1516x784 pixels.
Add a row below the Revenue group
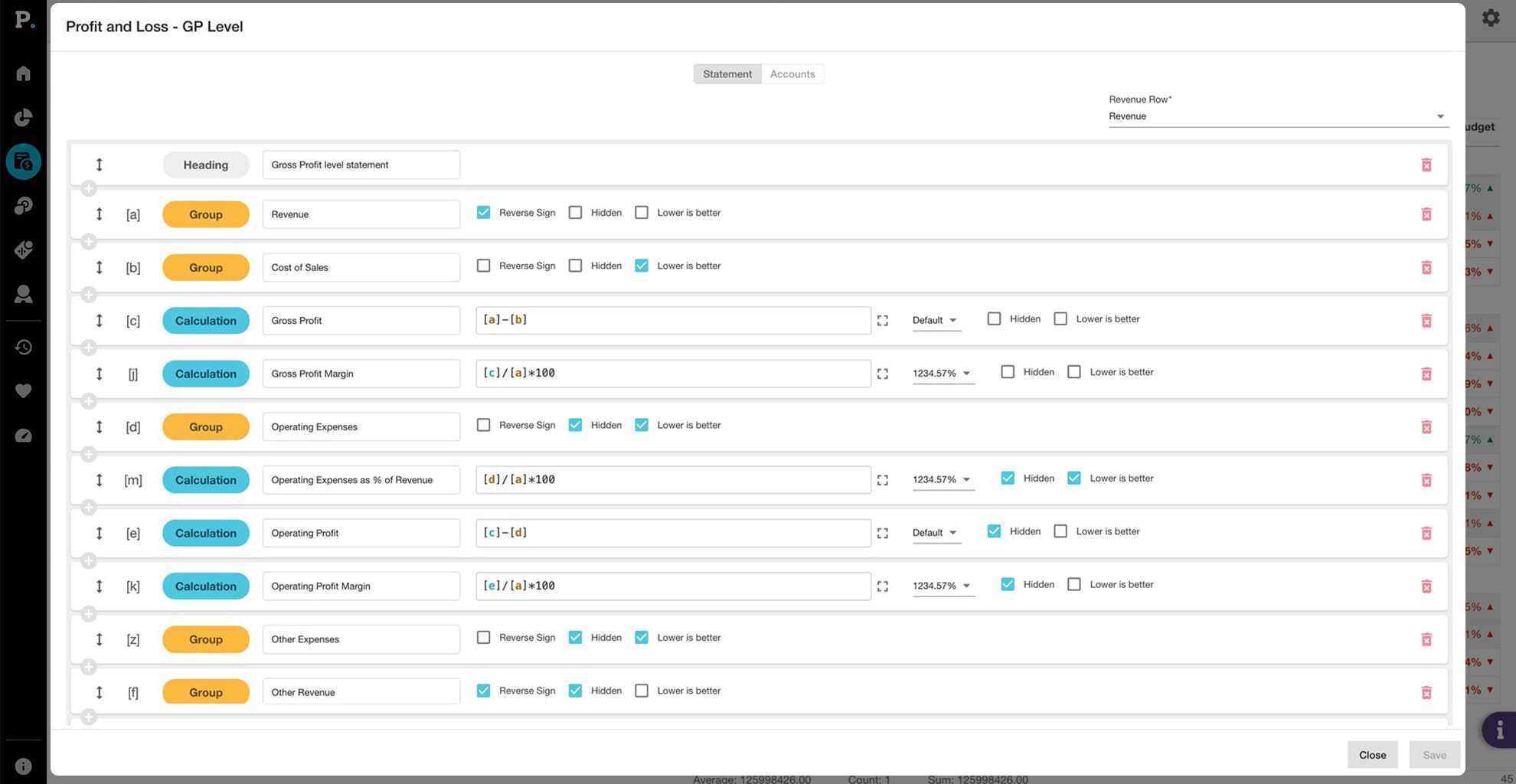89,242
